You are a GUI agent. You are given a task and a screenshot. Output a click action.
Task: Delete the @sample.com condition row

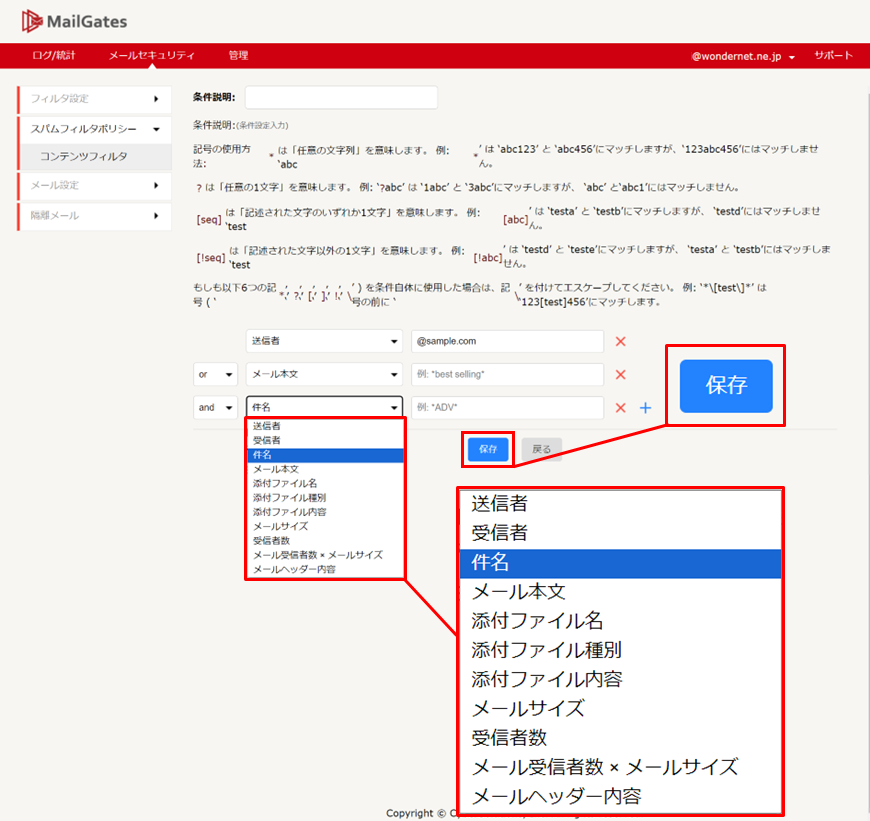pyautogui.click(x=620, y=342)
